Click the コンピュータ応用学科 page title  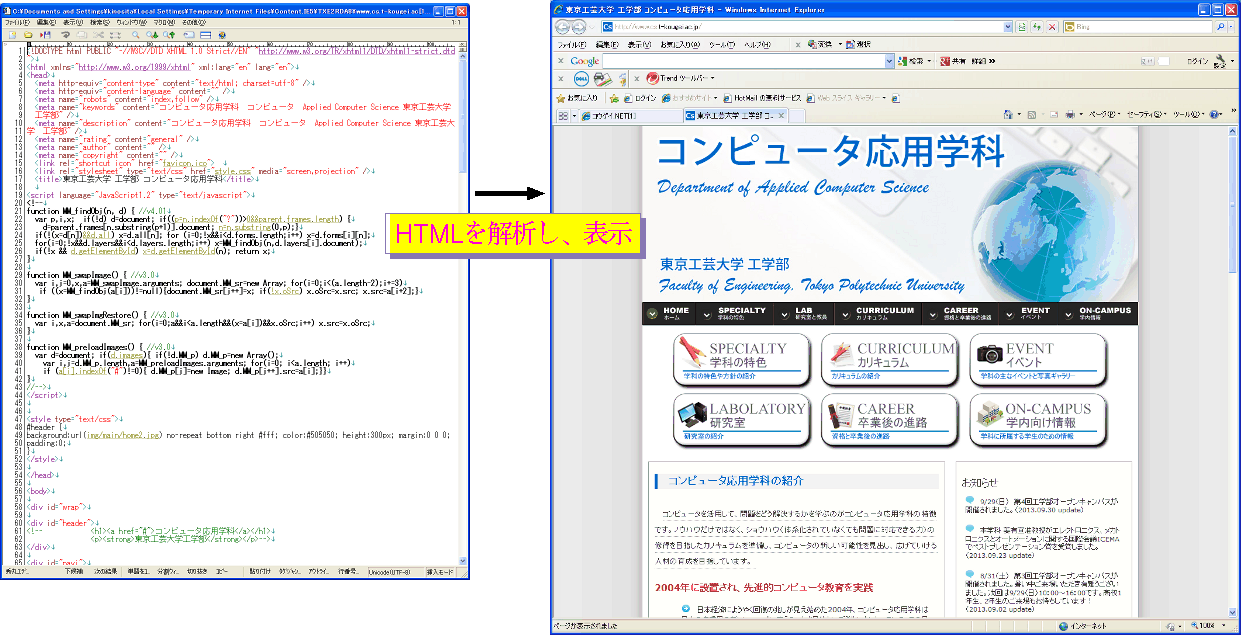click(830, 151)
